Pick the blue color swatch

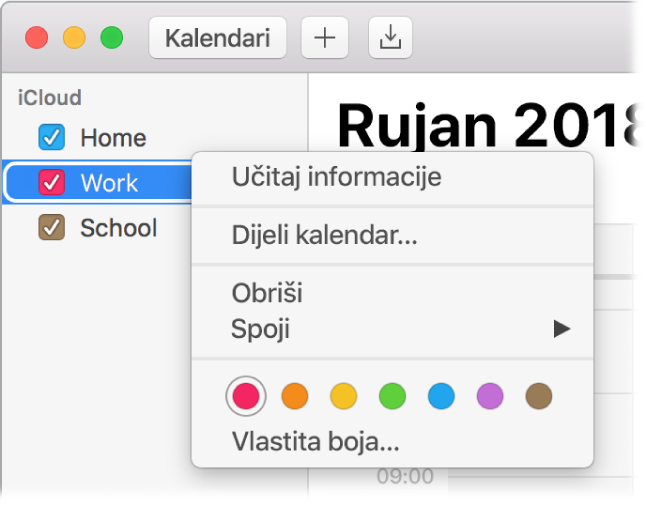441,396
